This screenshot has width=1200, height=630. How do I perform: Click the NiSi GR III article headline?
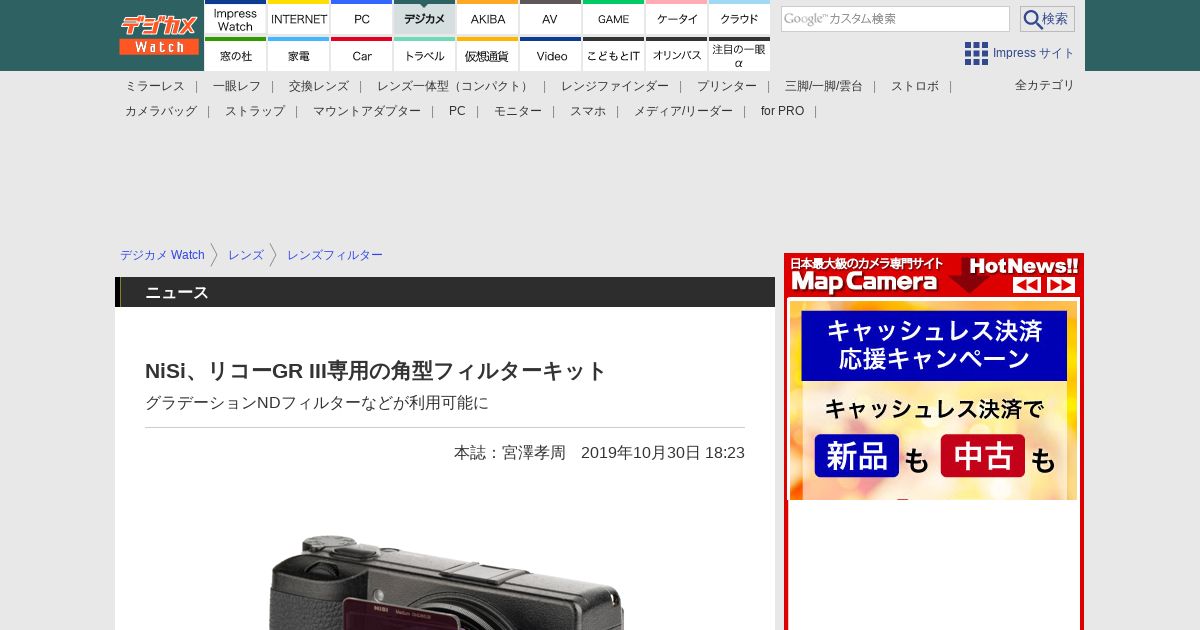[x=376, y=371]
